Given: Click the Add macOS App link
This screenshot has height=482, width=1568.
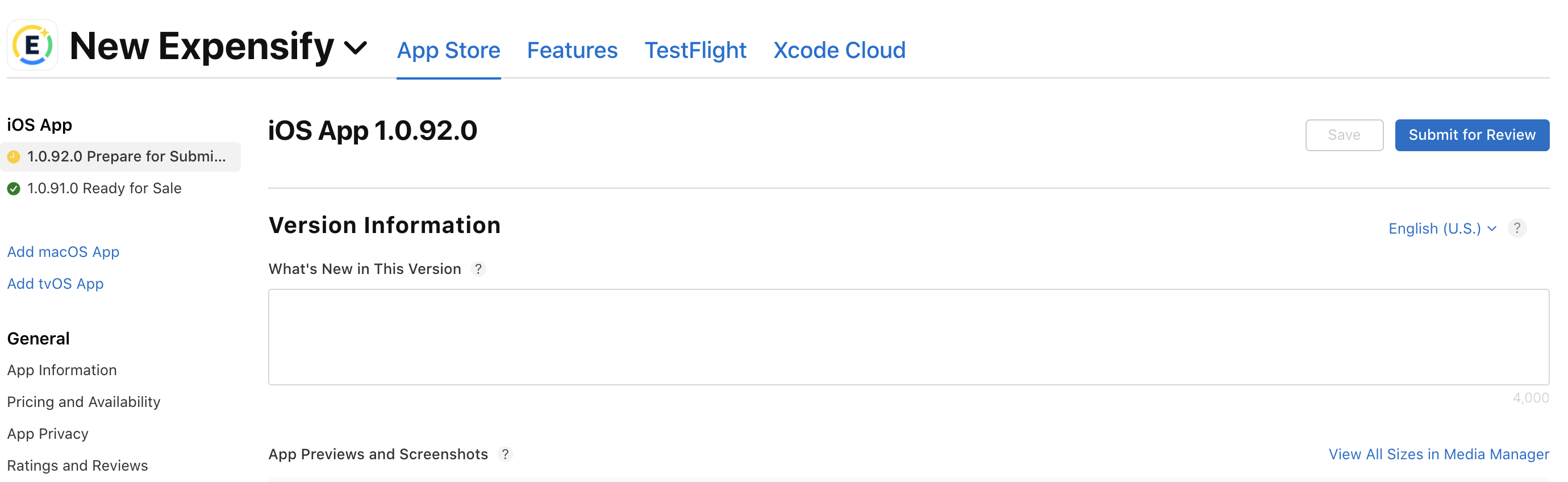Looking at the screenshot, I should (x=63, y=252).
